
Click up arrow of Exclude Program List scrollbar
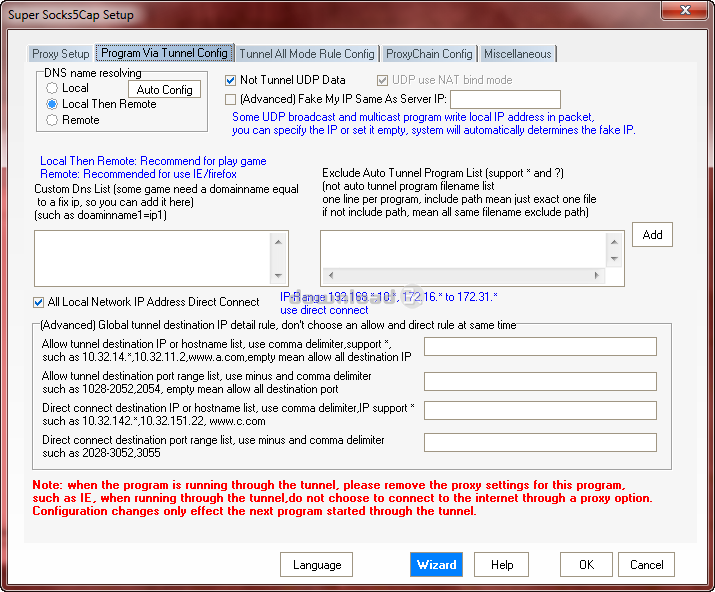pos(614,242)
